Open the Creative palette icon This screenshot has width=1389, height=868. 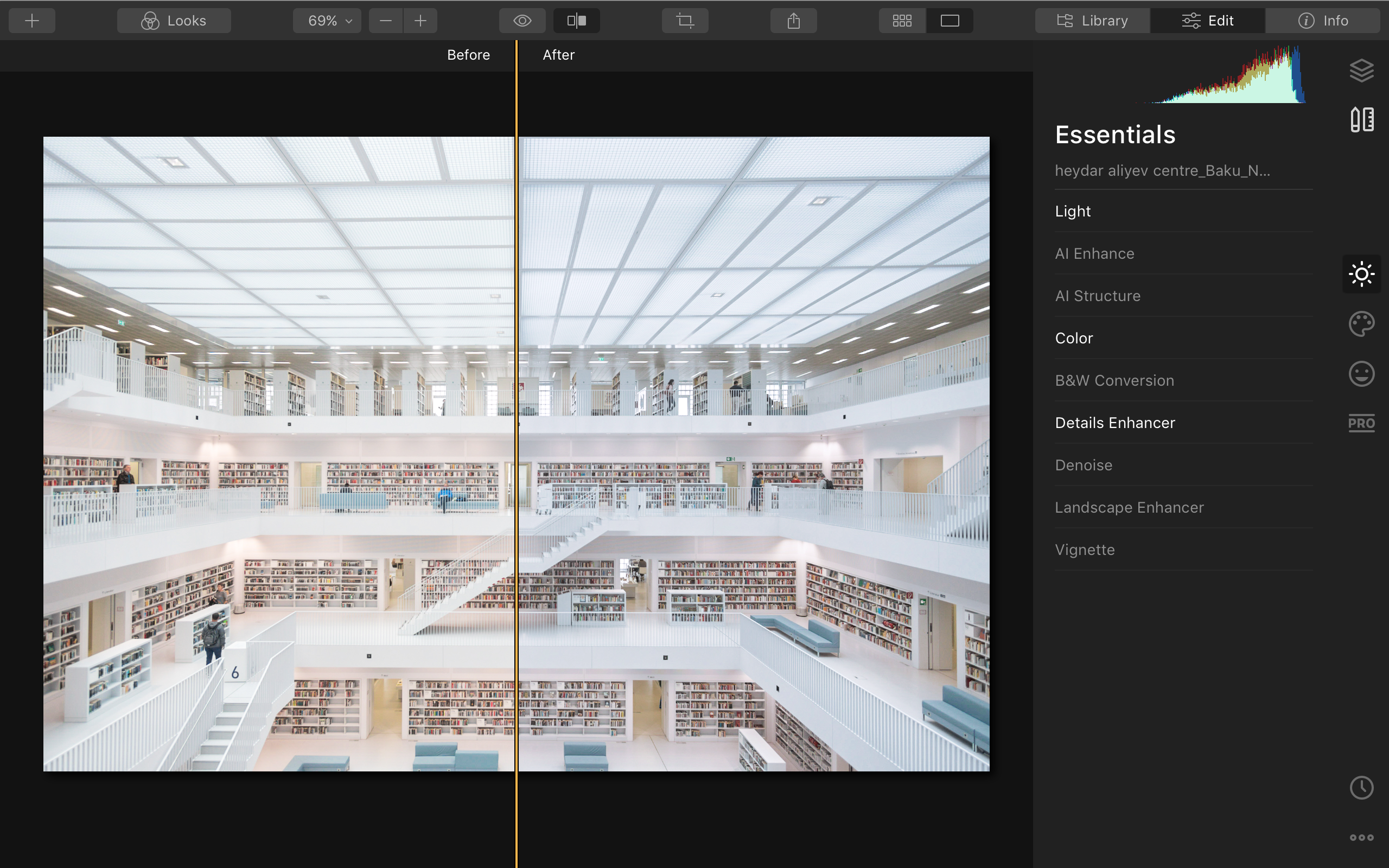(1361, 324)
